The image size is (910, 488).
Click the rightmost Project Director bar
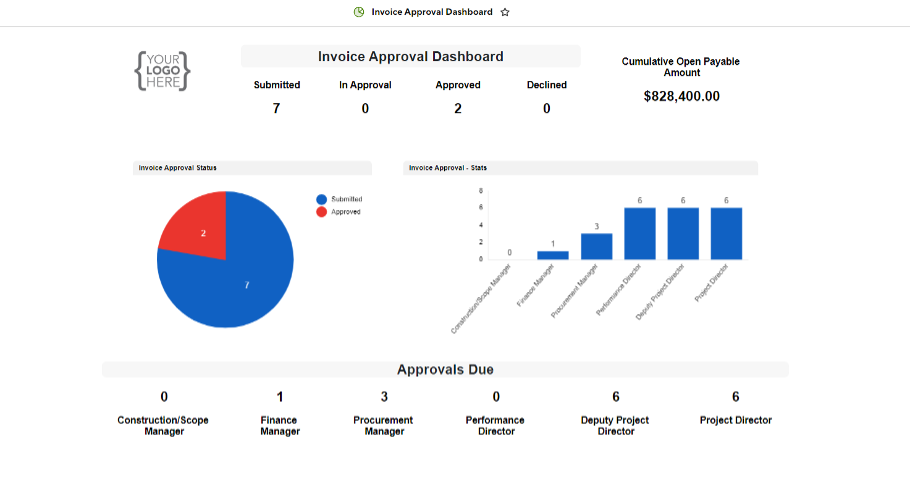pyautogui.click(x=726, y=233)
